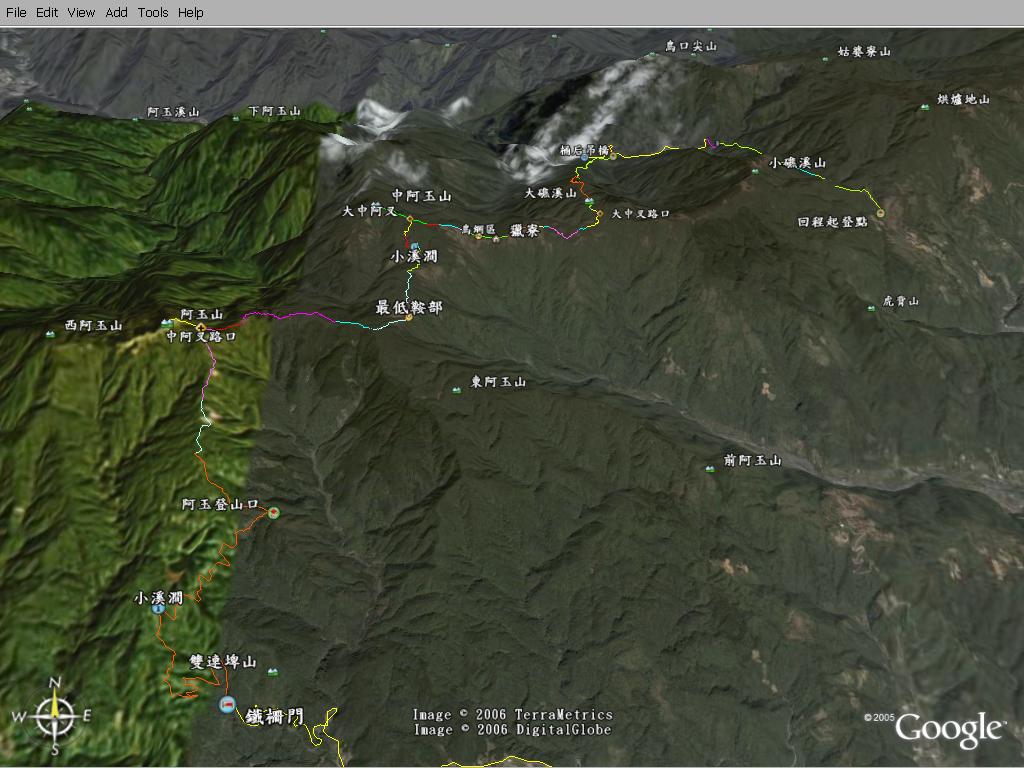Open the Edit menu
The image size is (1024, 768).
tap(47, 12)
